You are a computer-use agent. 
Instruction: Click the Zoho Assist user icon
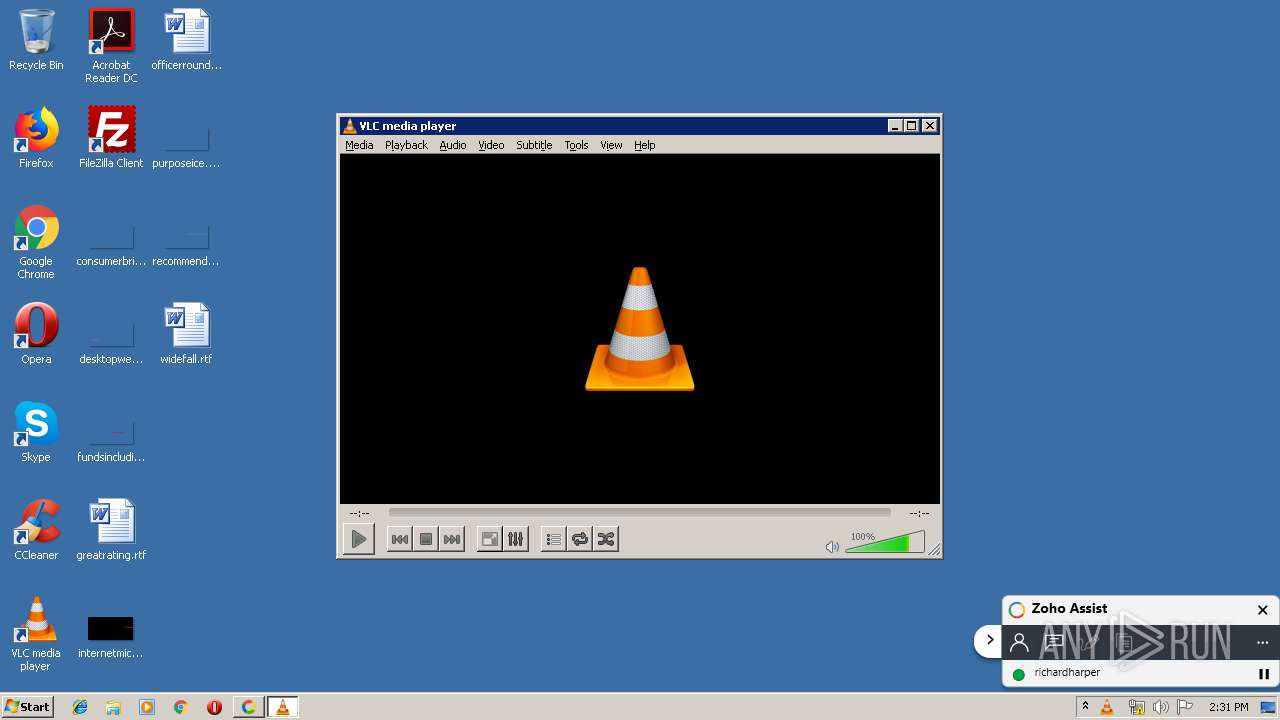[1019, 643]
